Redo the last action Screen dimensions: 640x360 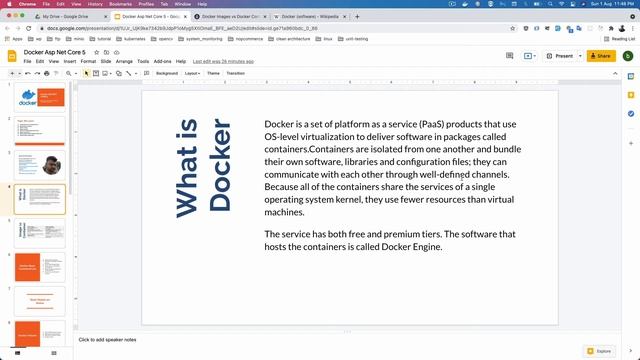tap(37, 73)
